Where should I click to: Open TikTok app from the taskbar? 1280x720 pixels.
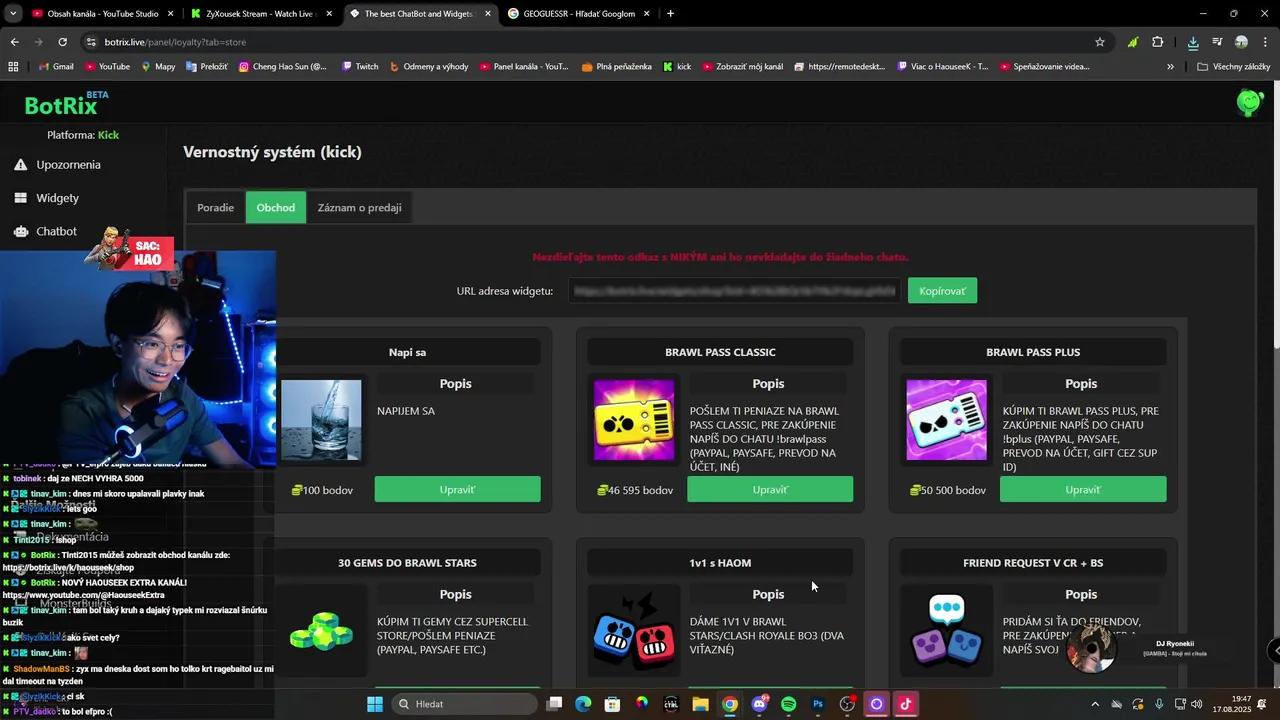pyautogui.click(x=905, y=704)
